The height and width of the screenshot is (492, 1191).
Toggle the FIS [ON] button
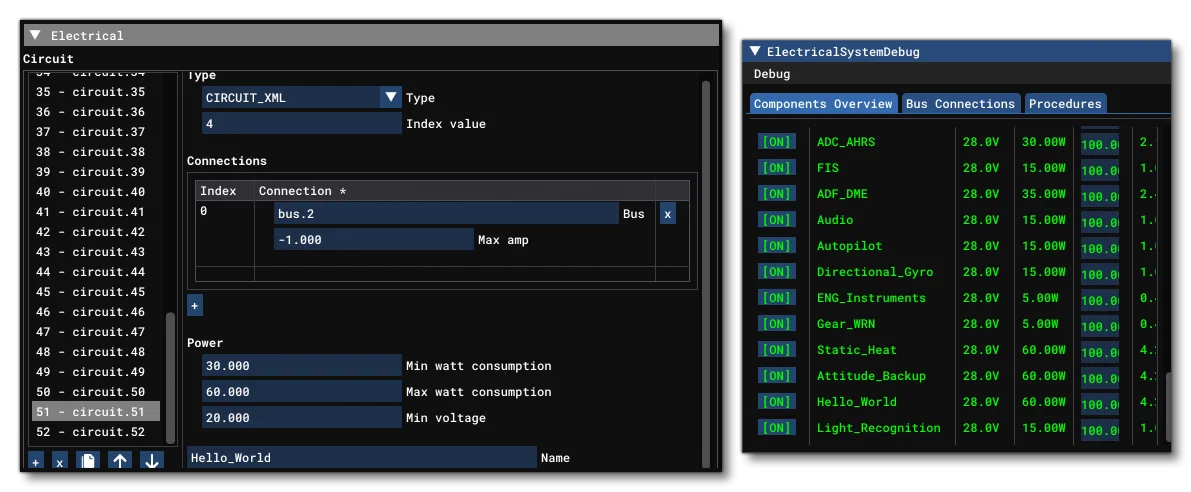point(776,168)
